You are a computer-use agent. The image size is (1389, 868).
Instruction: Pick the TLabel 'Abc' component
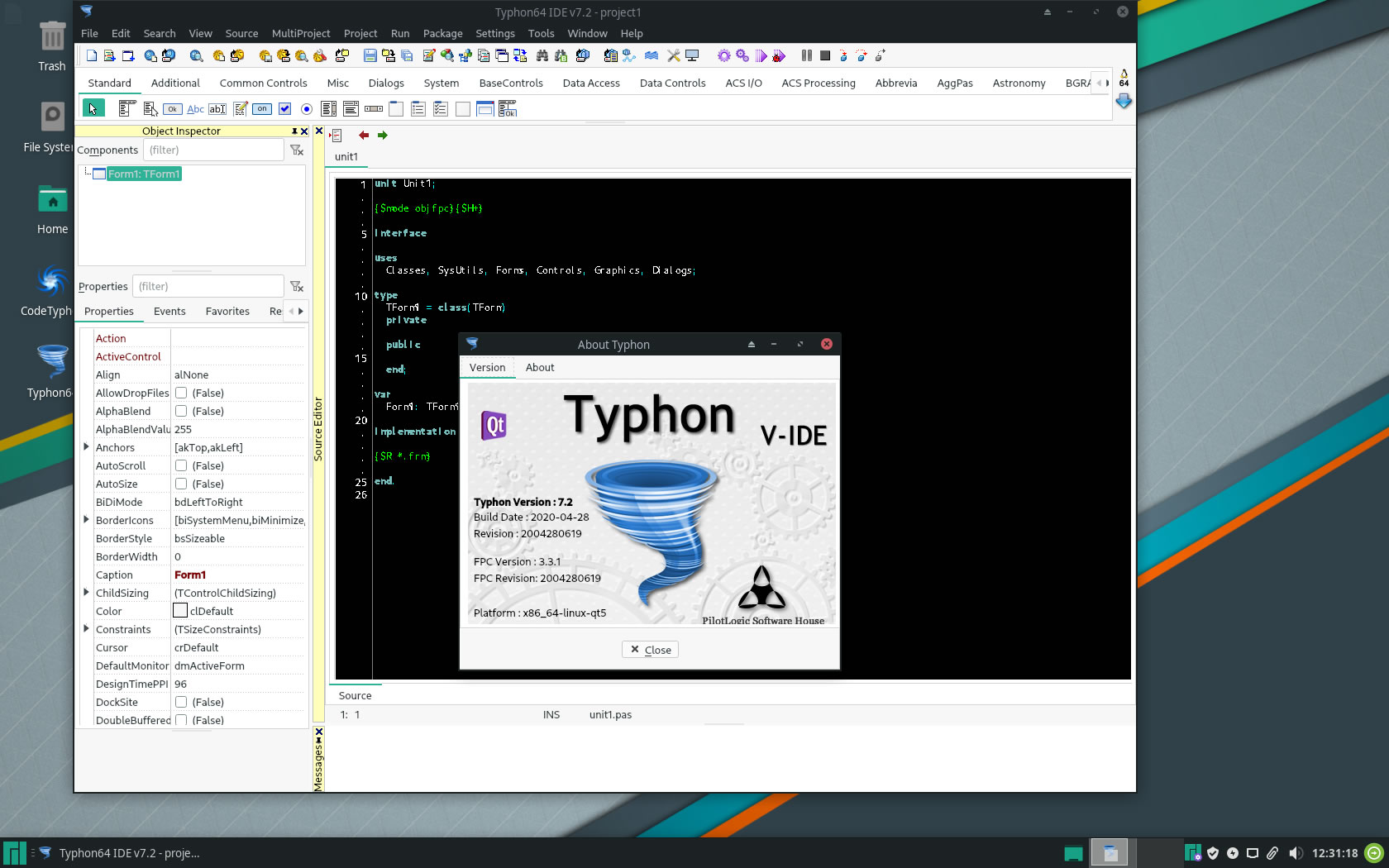(195, 108)
